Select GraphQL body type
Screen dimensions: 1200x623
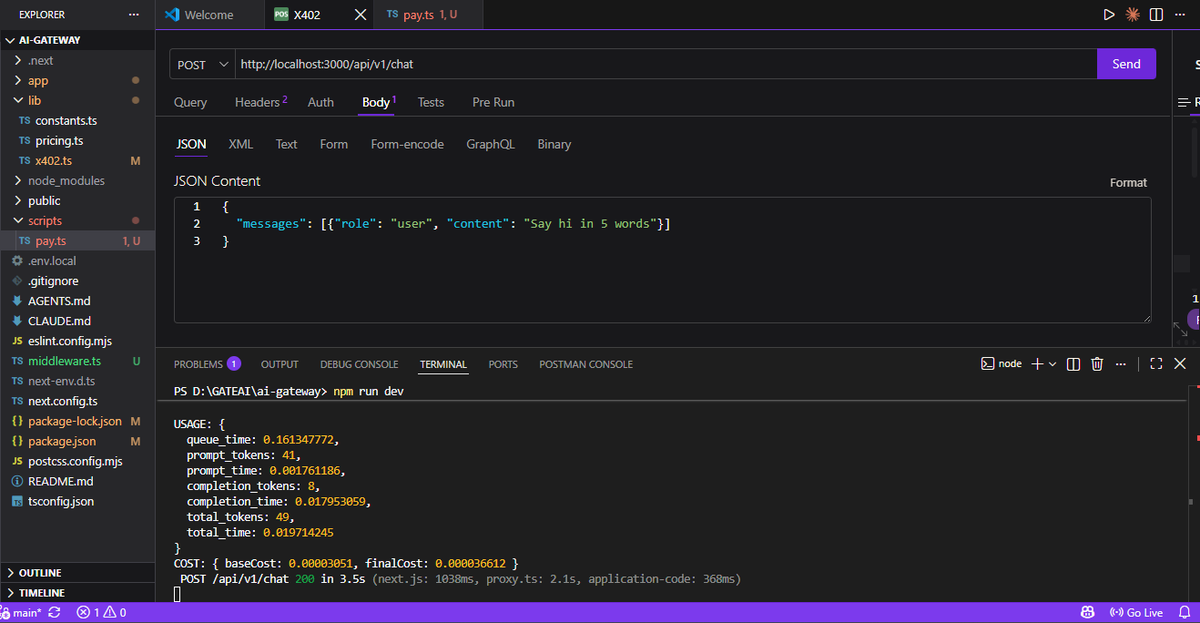click(x=490, y=144)
